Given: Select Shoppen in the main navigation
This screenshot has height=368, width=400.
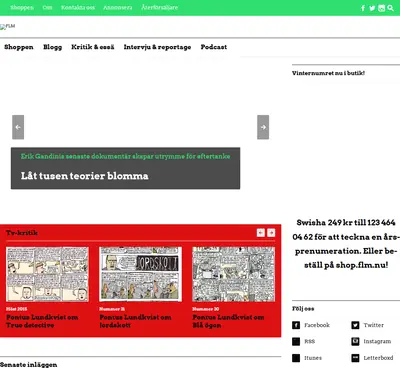Looking at the screenshot, I should (x=19, y=47).
